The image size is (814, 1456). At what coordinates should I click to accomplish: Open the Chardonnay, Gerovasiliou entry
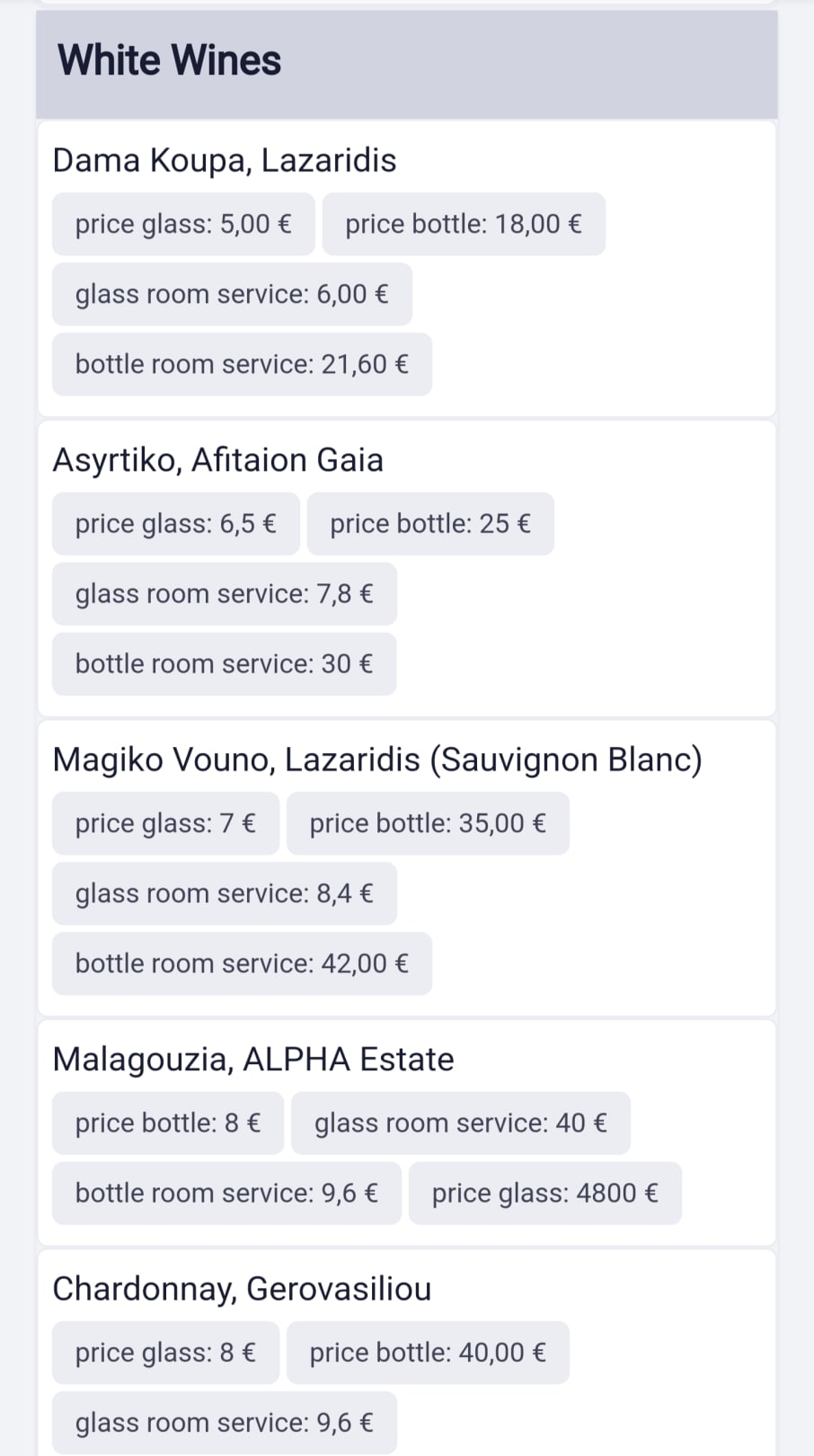(x=242, y=1288)
